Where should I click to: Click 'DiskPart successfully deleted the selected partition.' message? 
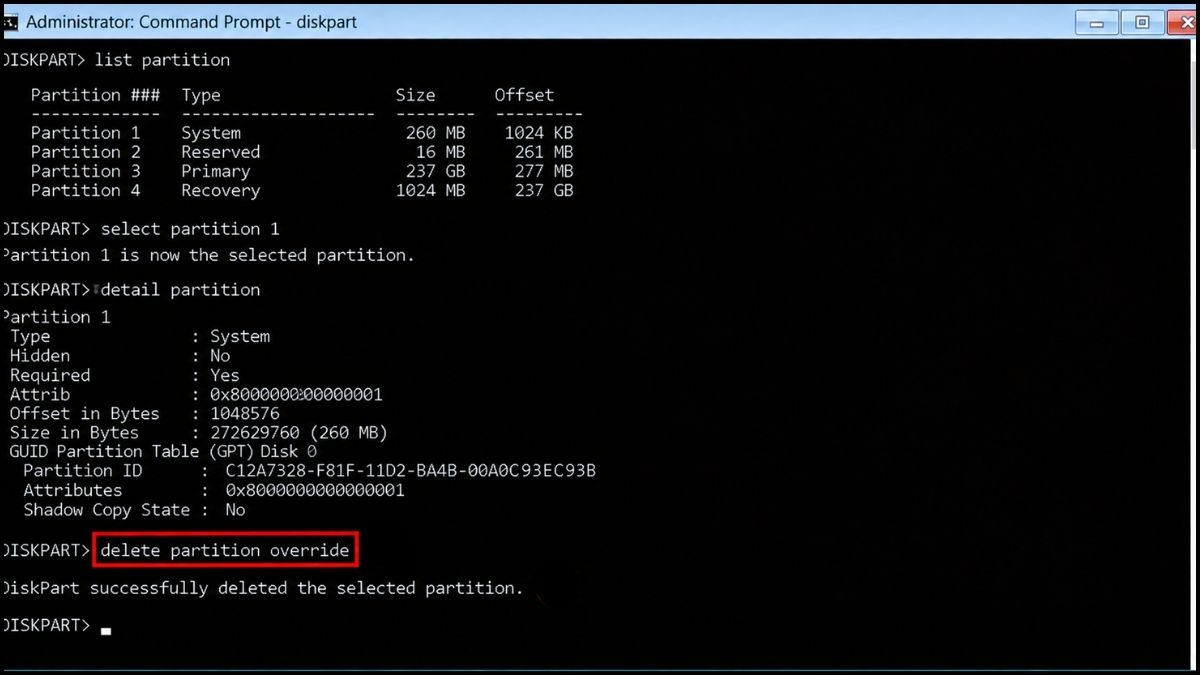[x=263, y=588]
